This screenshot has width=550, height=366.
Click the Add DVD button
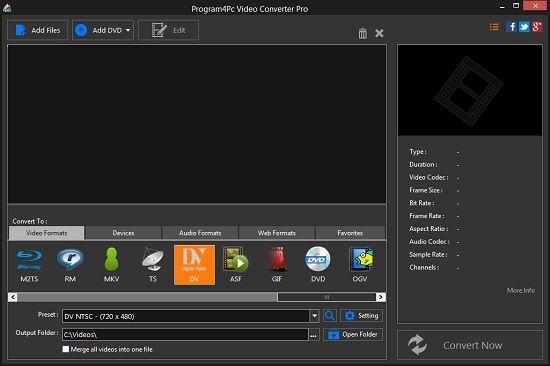tap(103, 30)
